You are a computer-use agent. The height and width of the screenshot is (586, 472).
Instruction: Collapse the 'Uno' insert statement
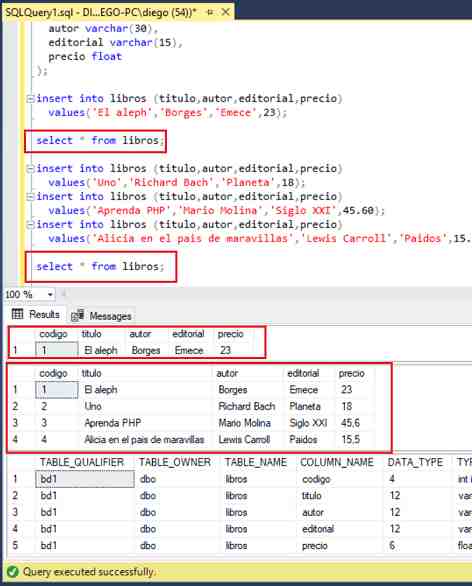[x=30, y=169]
